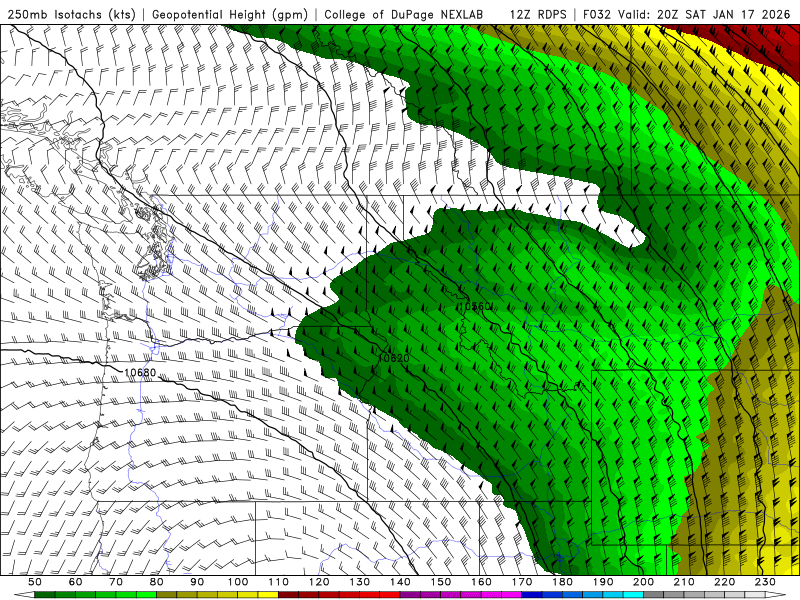Click the legend value 120
Image resolution: width=800 pixels, height=600 pixels.
click(x=319, y=582)
